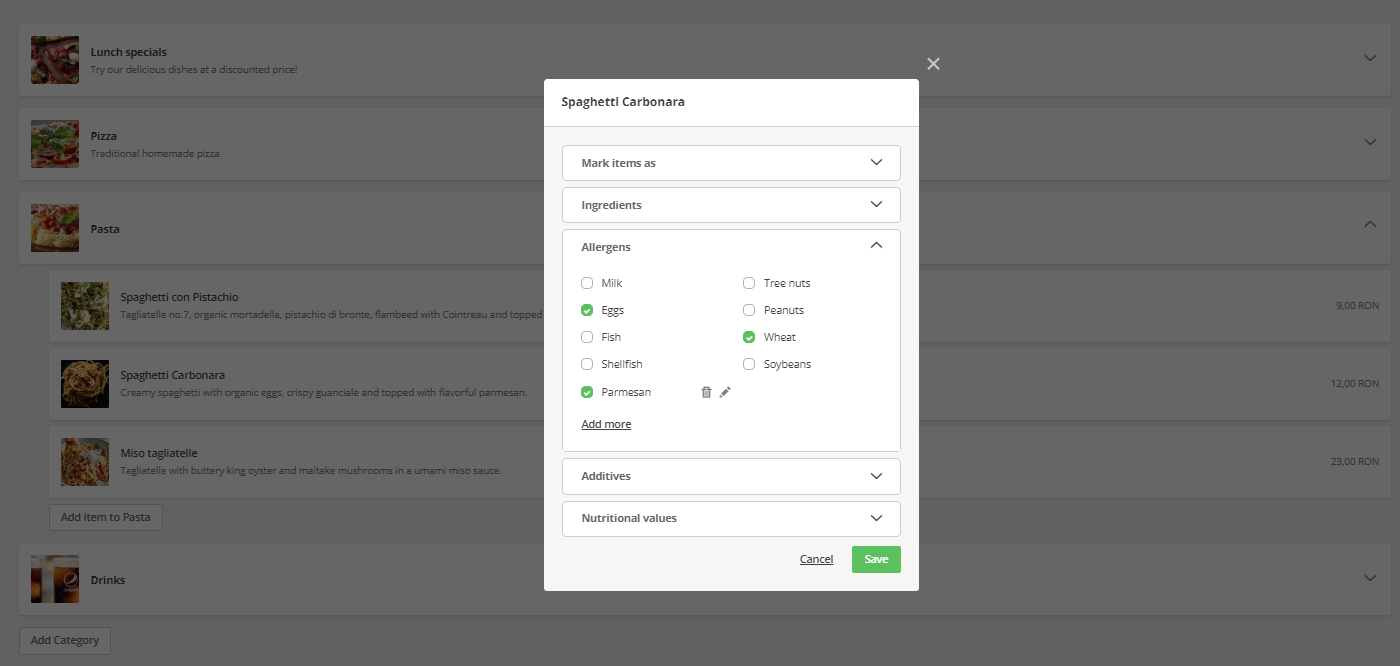Screen dimensions: 1400x666
Task: Collapse the Pasta category
Action: click(x=1369, y=224)
